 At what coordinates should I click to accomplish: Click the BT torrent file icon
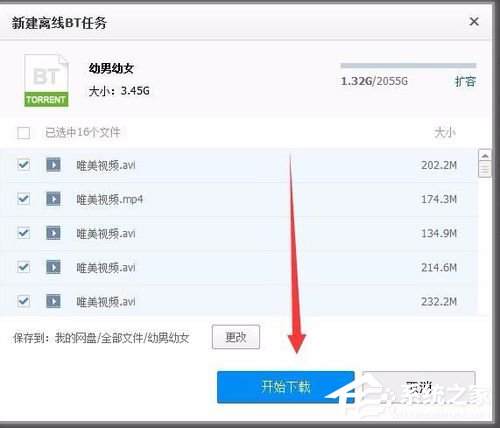46,81
